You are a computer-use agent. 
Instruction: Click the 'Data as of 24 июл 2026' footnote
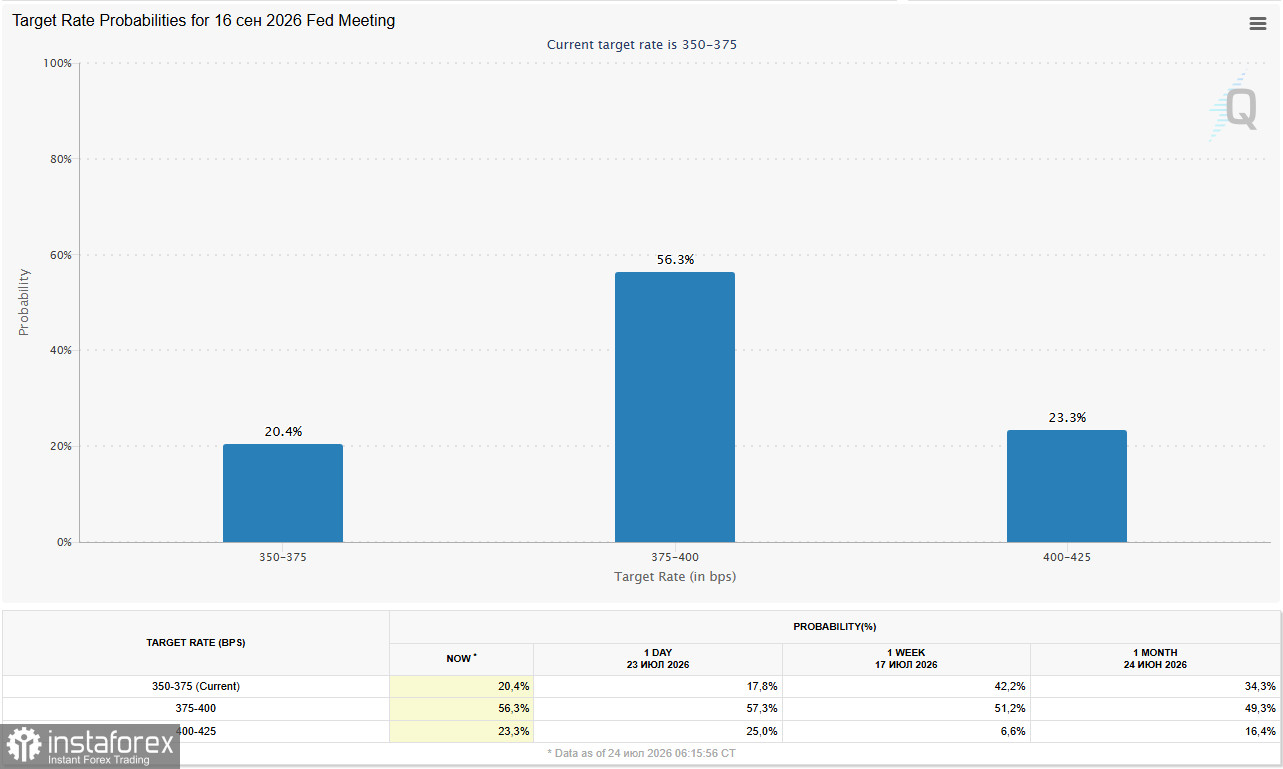[641, 753]
